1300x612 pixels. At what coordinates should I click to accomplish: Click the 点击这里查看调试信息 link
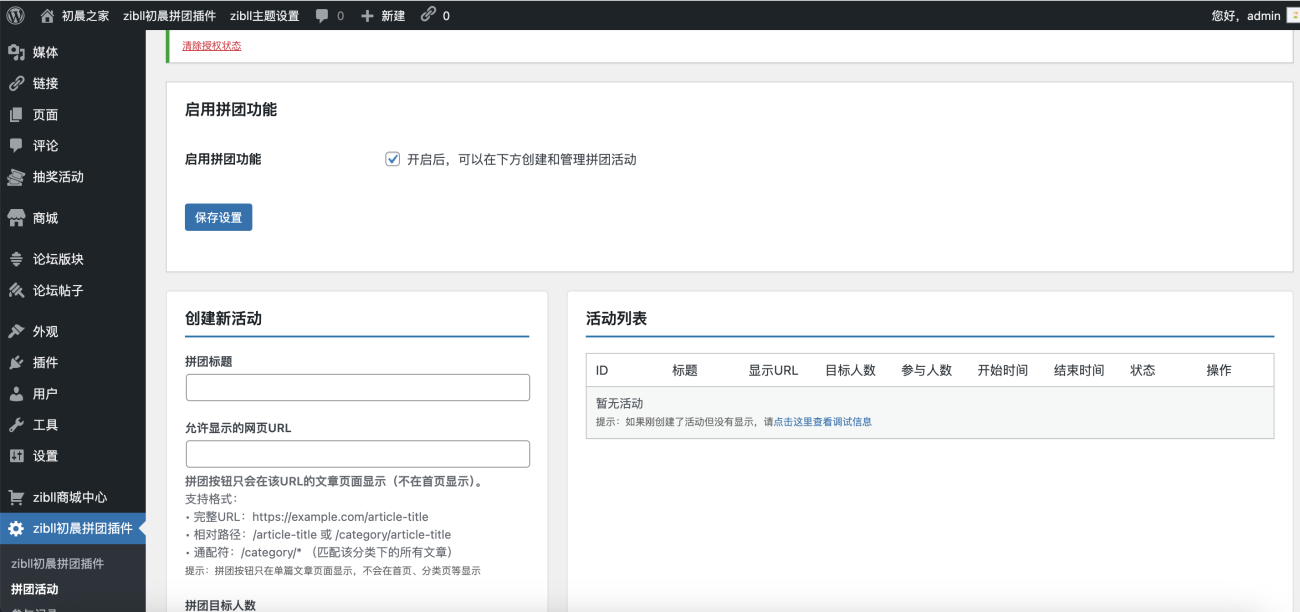[x=822, y=422]
